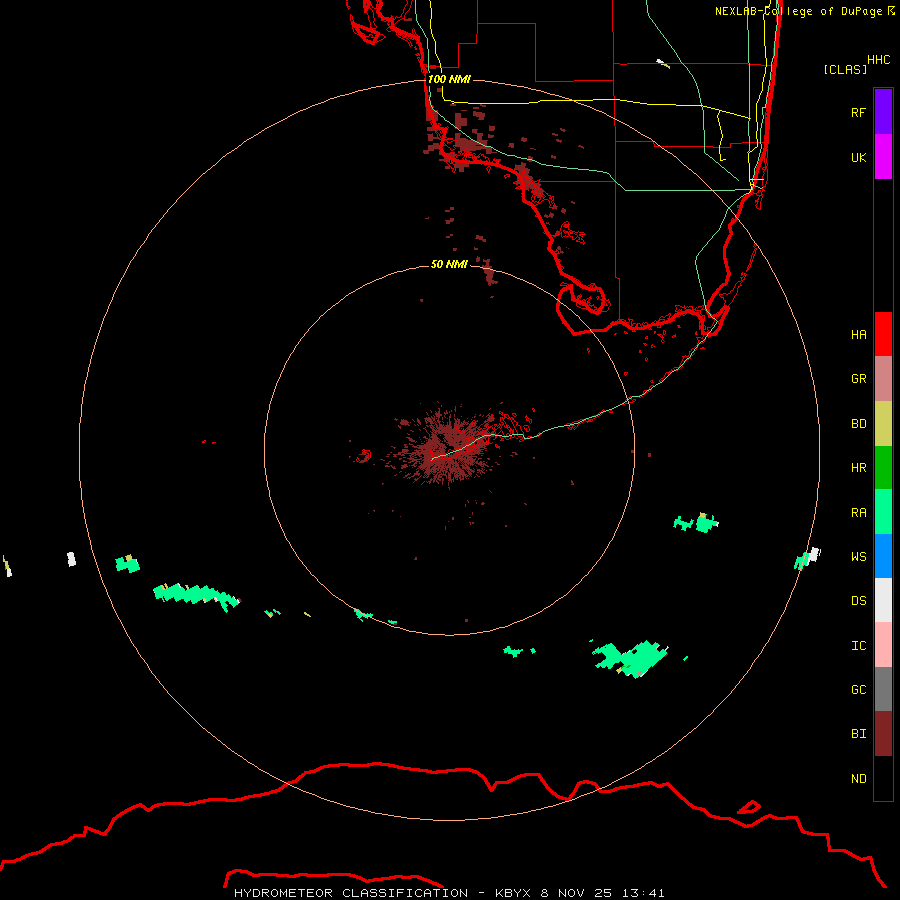Click the [CLAS] units label
Screen dimensions: 900x900
point(845,69)
